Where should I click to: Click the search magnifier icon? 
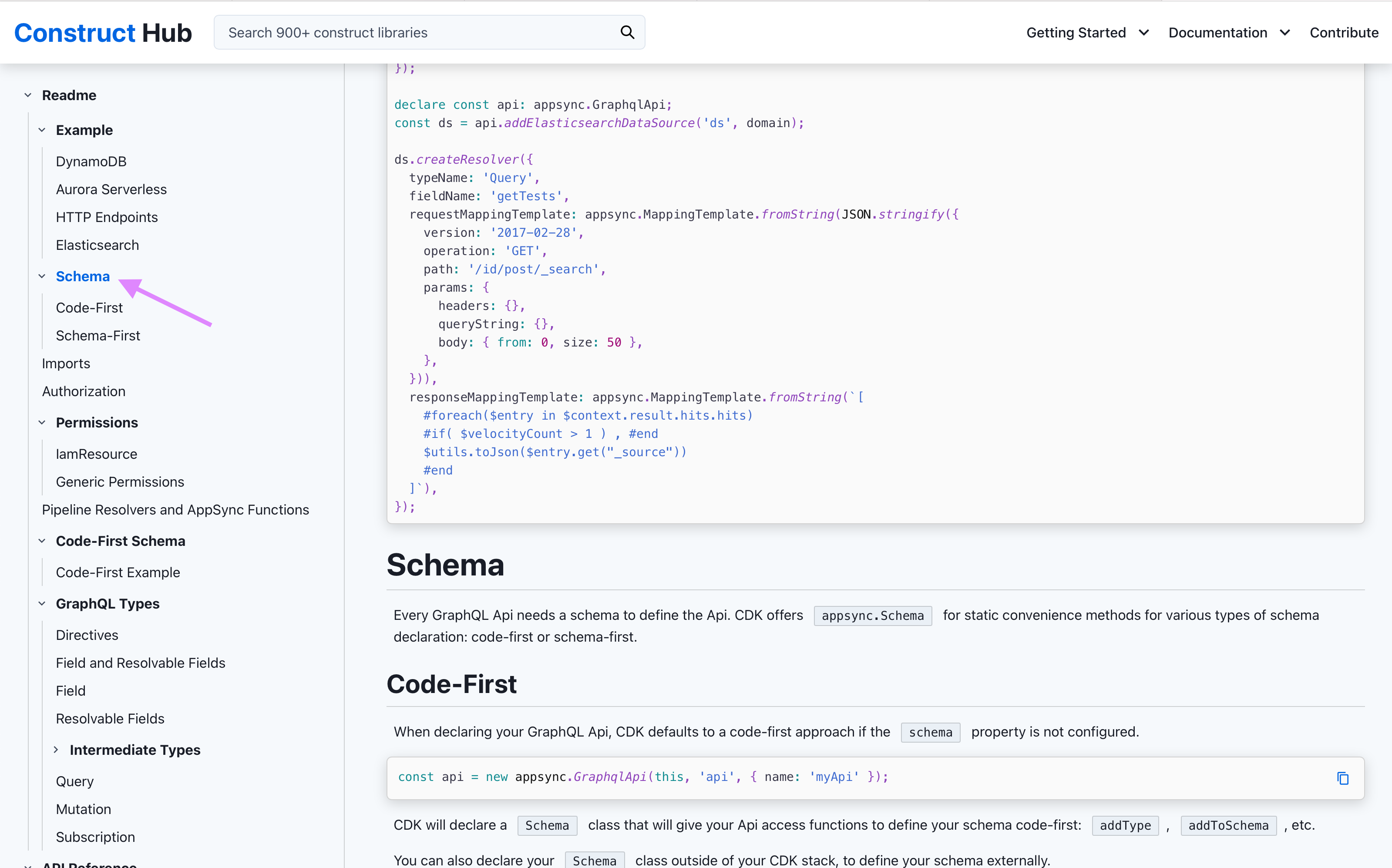tap(627, 32)
